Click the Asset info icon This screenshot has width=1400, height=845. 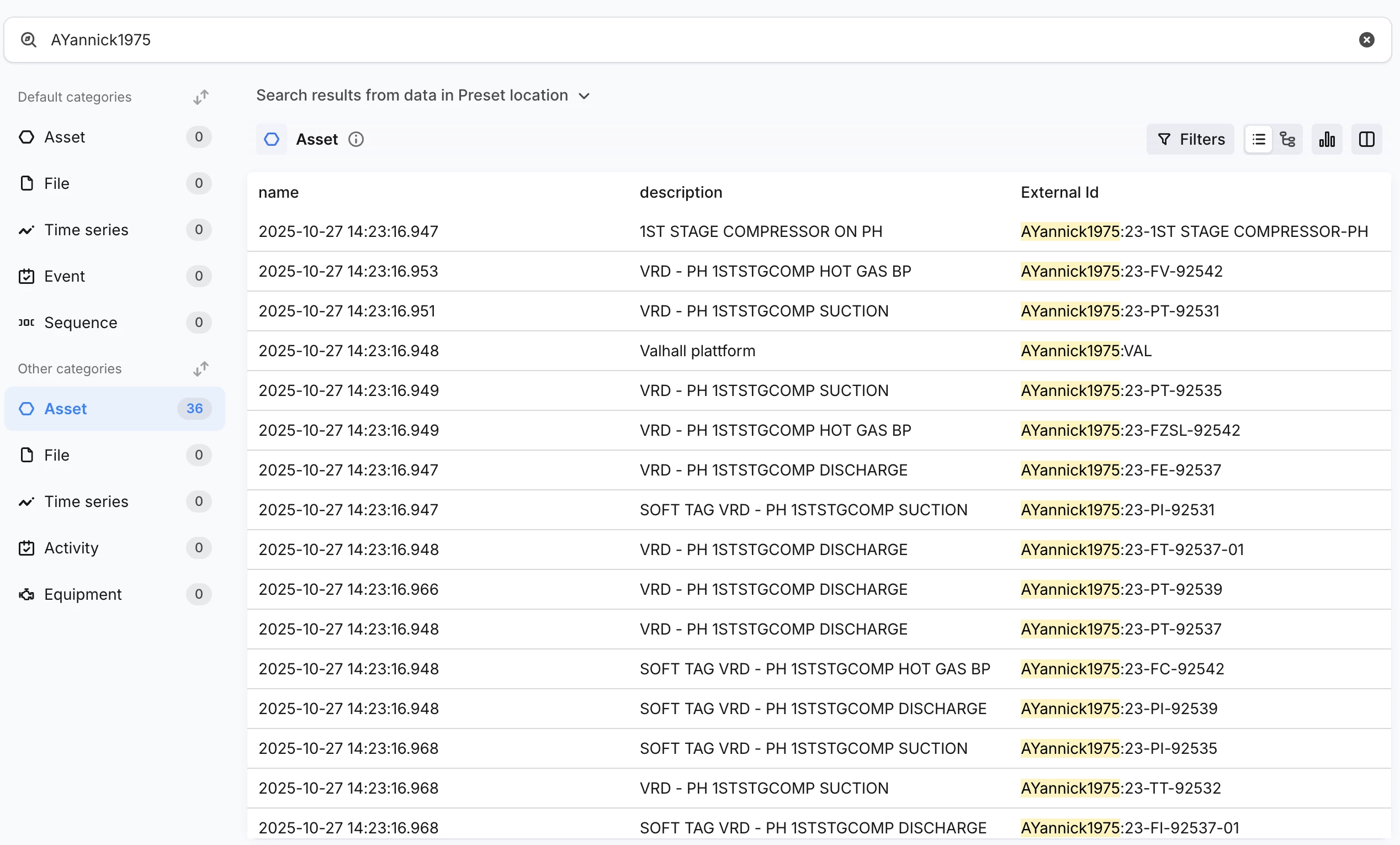pos(356,139)
